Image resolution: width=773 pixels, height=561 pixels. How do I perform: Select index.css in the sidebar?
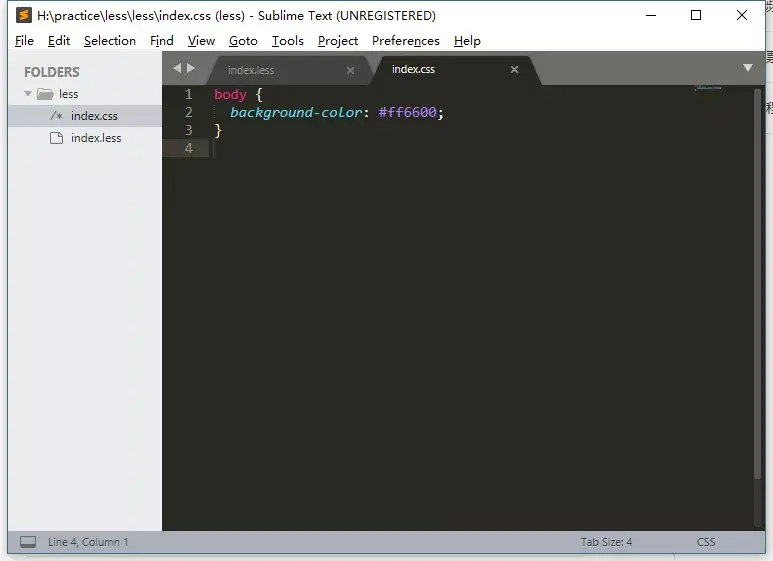tap(85, 116)
